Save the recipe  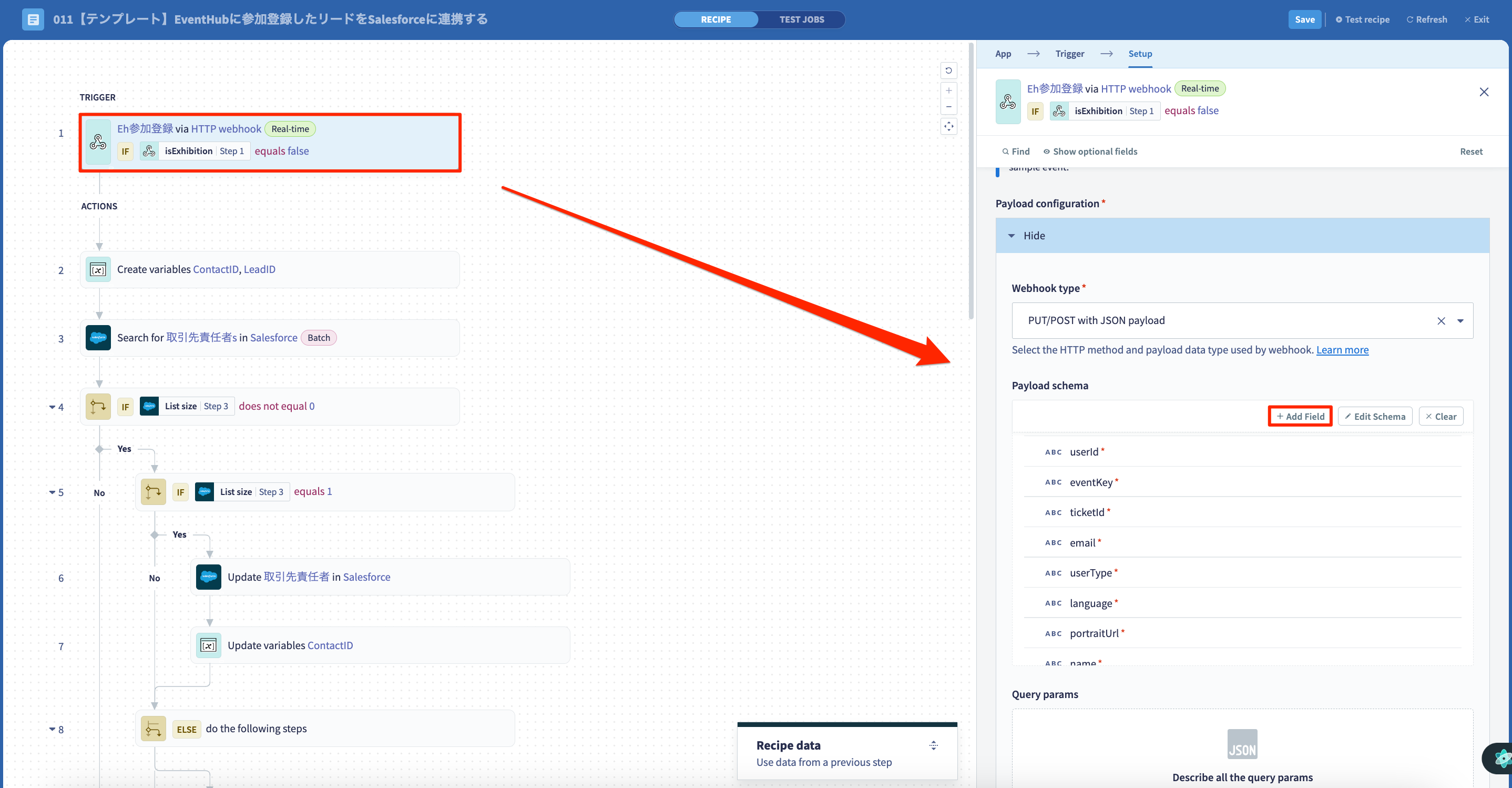[1304, 19]
